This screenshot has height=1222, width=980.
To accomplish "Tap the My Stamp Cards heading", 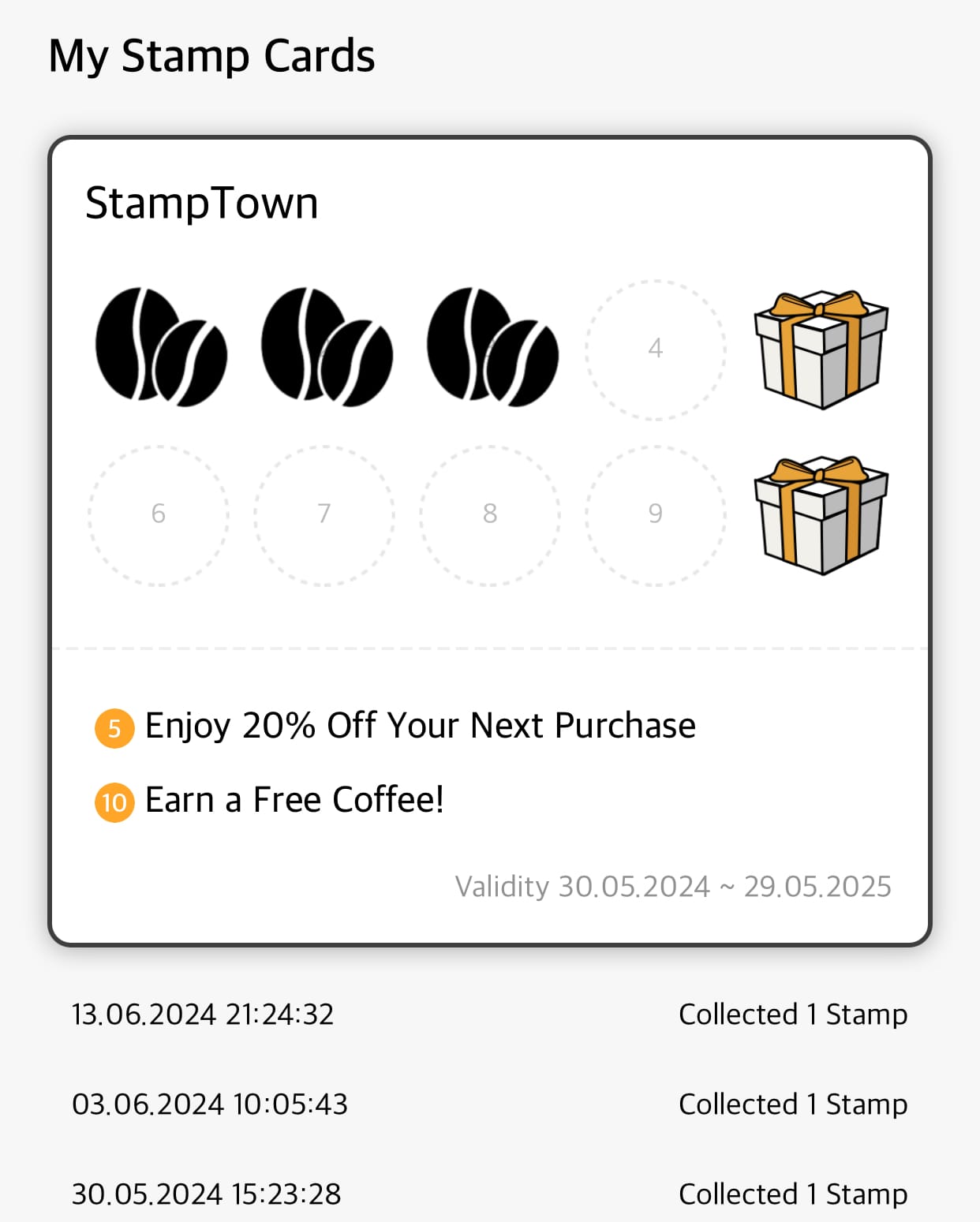I will click(211, 57).
